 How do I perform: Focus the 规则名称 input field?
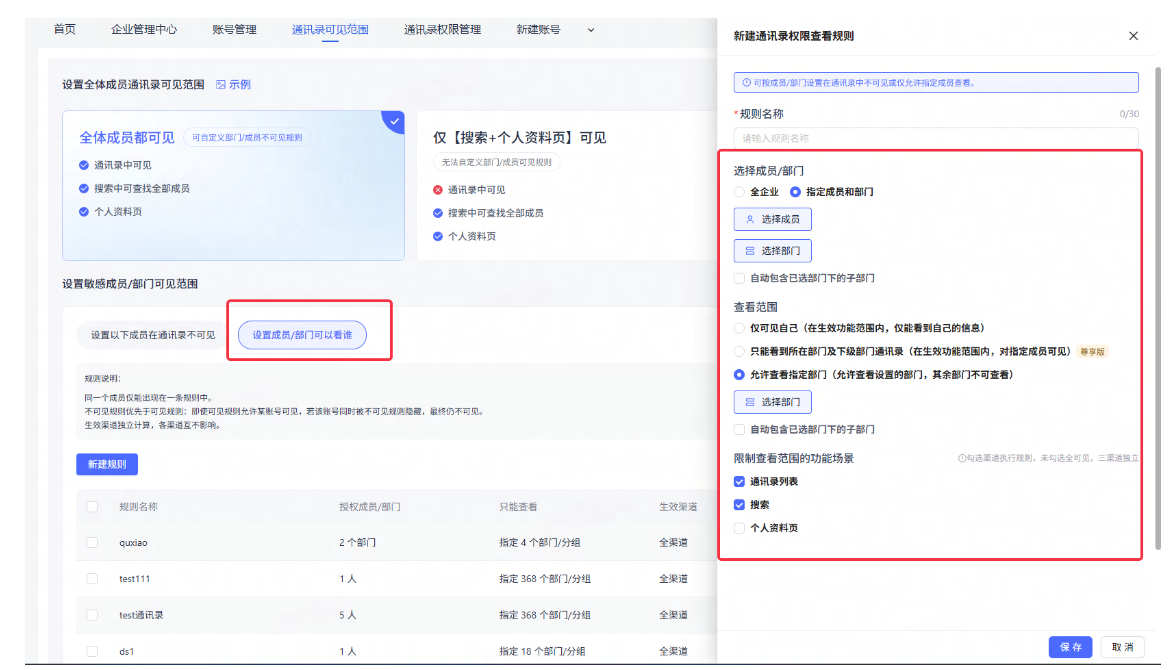936,138
